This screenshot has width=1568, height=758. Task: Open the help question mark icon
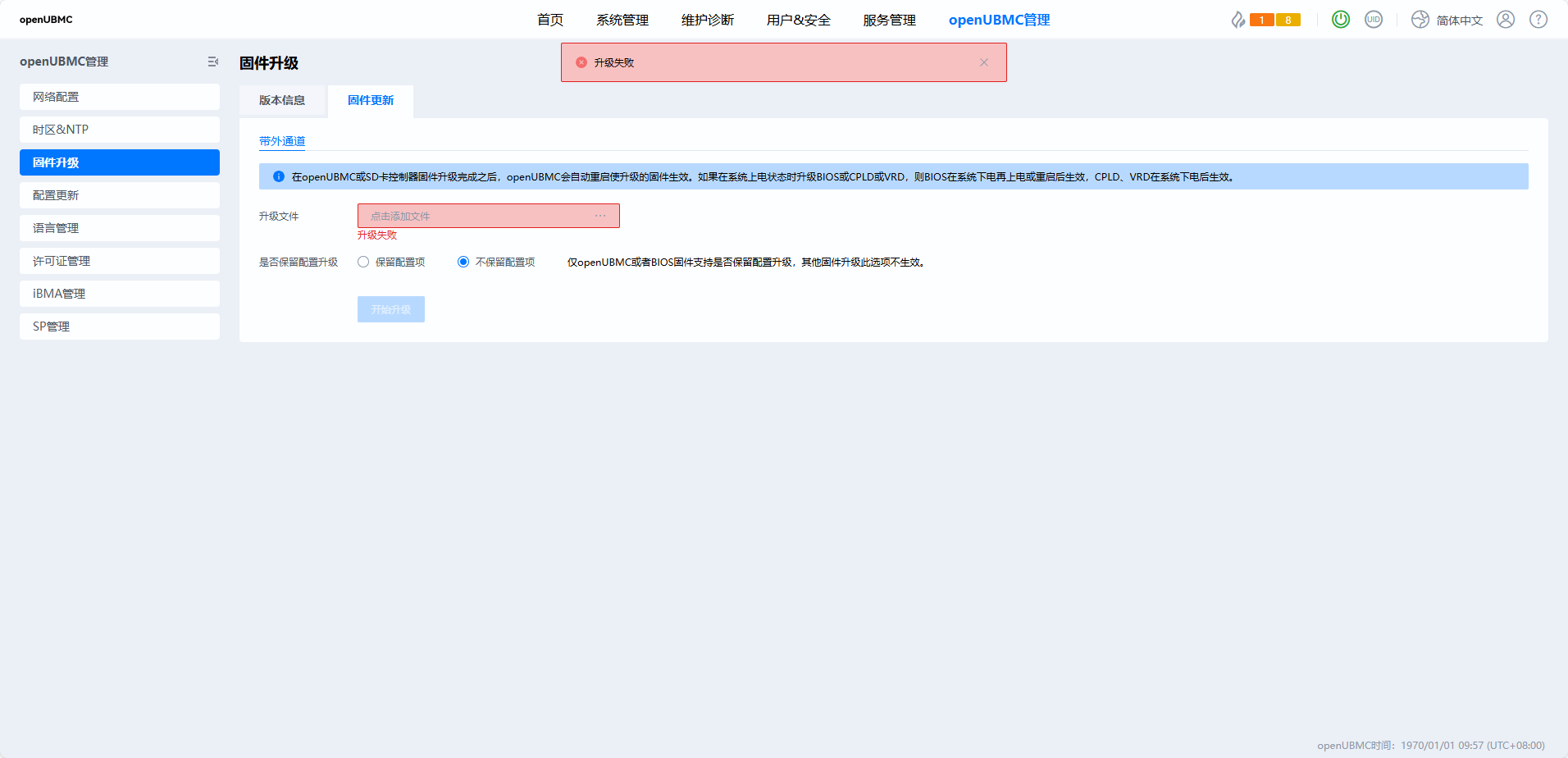[x=1538, y=20]
